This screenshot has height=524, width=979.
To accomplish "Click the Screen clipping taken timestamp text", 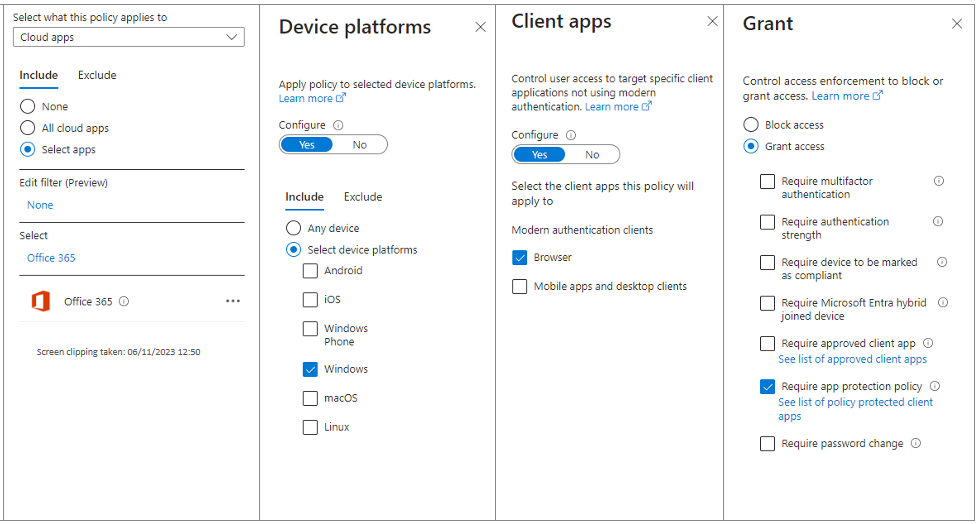I will tap(118, 352).
